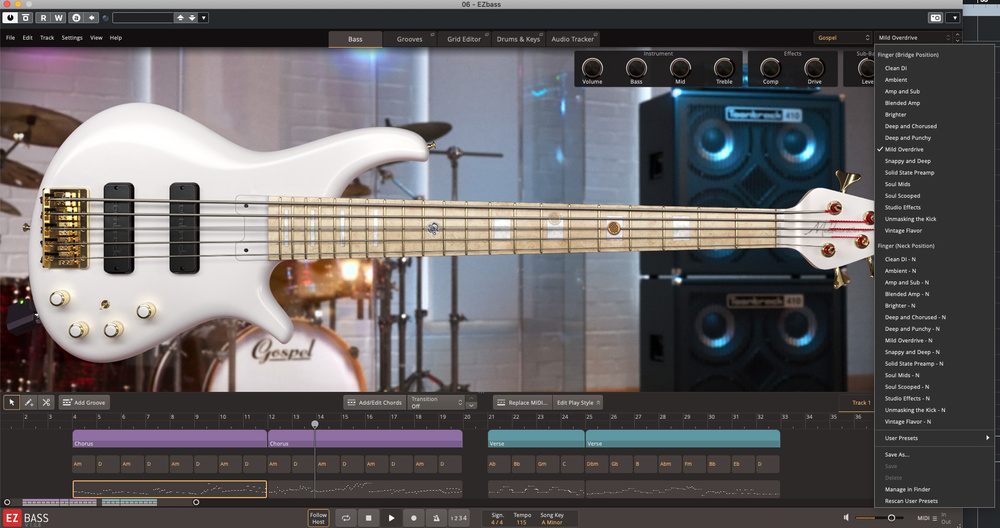1000x528 pixels.
Task: Switch to the Drums & Keys tab
Action: click(x=518, y=39)
